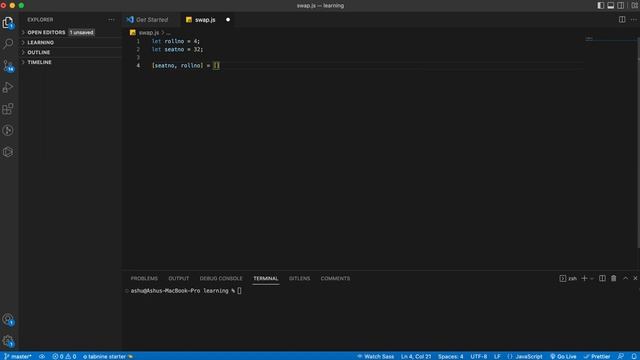
Task: Open editor more actions menu
Action: (x=634, y=20)
